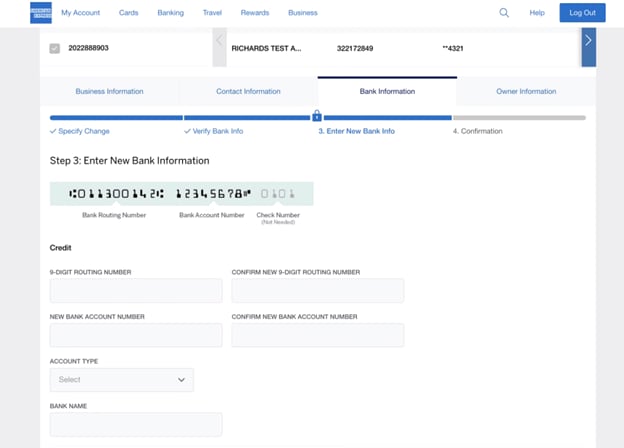Expand the Account Type dropdown
The image size is (624, 448).
pos(121,380)
